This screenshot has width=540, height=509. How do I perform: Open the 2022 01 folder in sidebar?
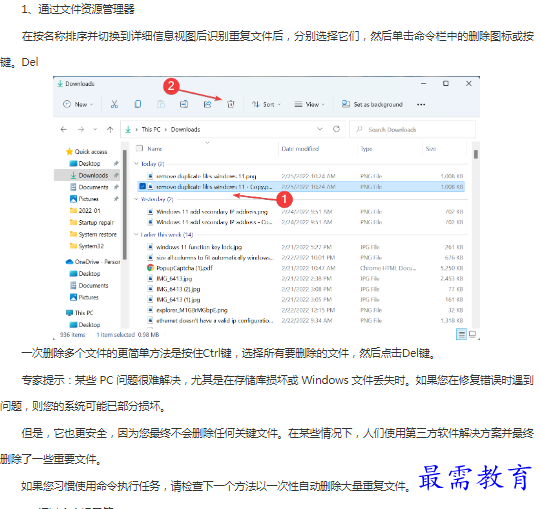(x=85, y=211)
